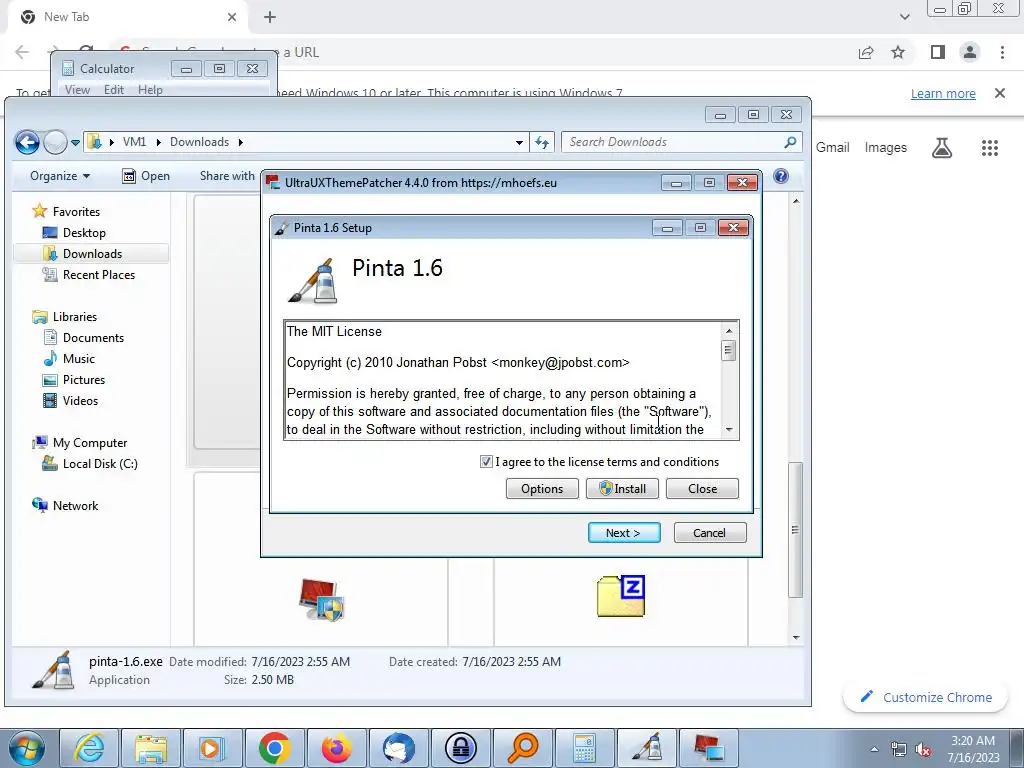This screenshot has width=1024, height=768.
Task: Open Windows Media Player from taskbar
Action: pyautogui.click(x=212, y=748)
